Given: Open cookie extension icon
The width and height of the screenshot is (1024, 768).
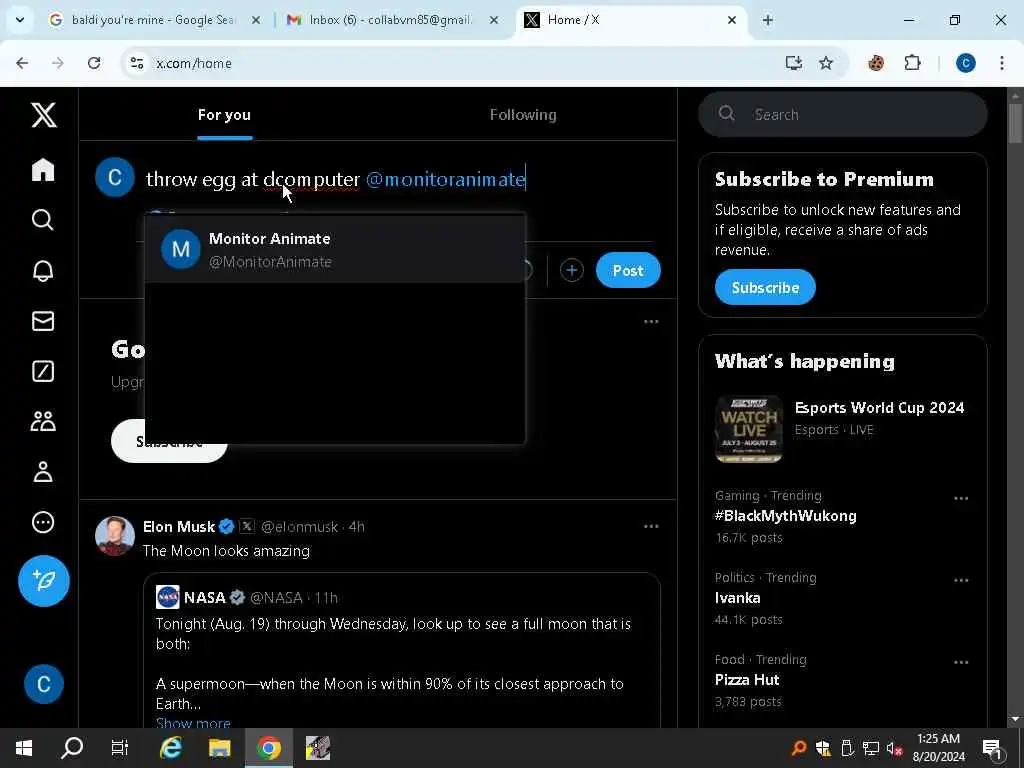Looking at the screenshot, I should coord(876,63).
